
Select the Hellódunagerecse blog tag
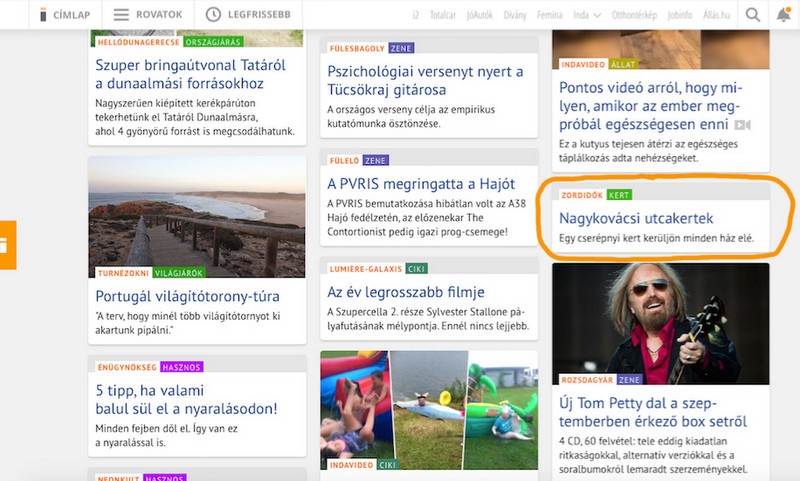138,42
